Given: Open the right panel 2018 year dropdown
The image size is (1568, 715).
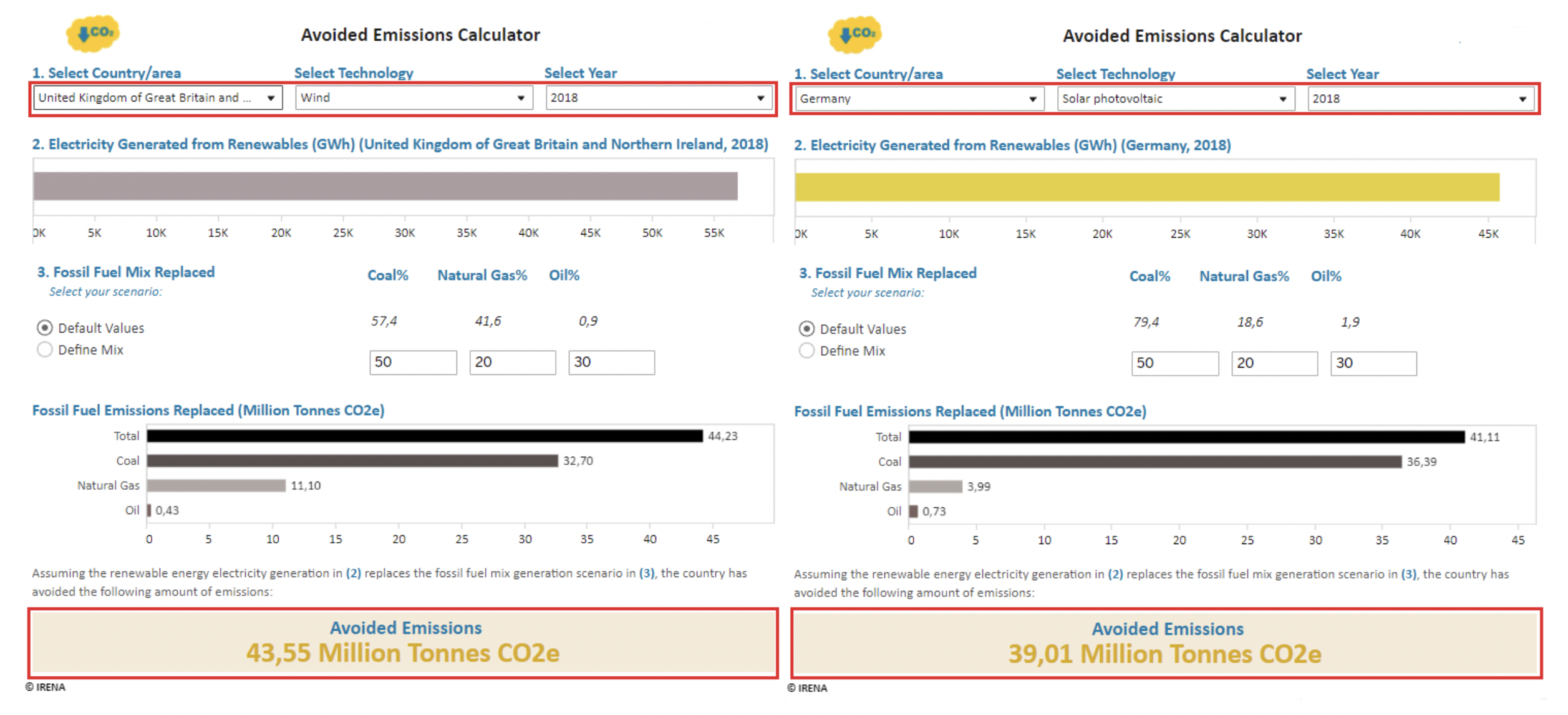Looking at the screenshot, I should [1420, 99].
